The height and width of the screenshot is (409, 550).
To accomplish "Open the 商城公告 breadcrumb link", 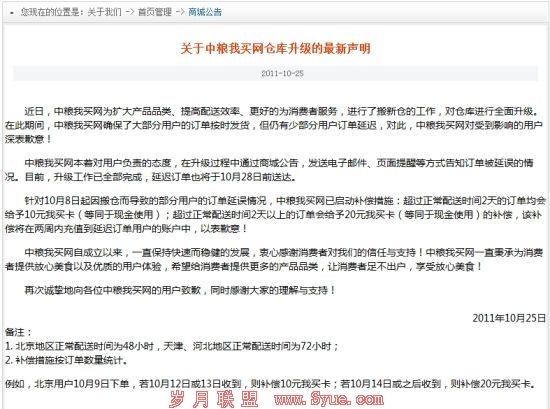I will click(205, 12).
